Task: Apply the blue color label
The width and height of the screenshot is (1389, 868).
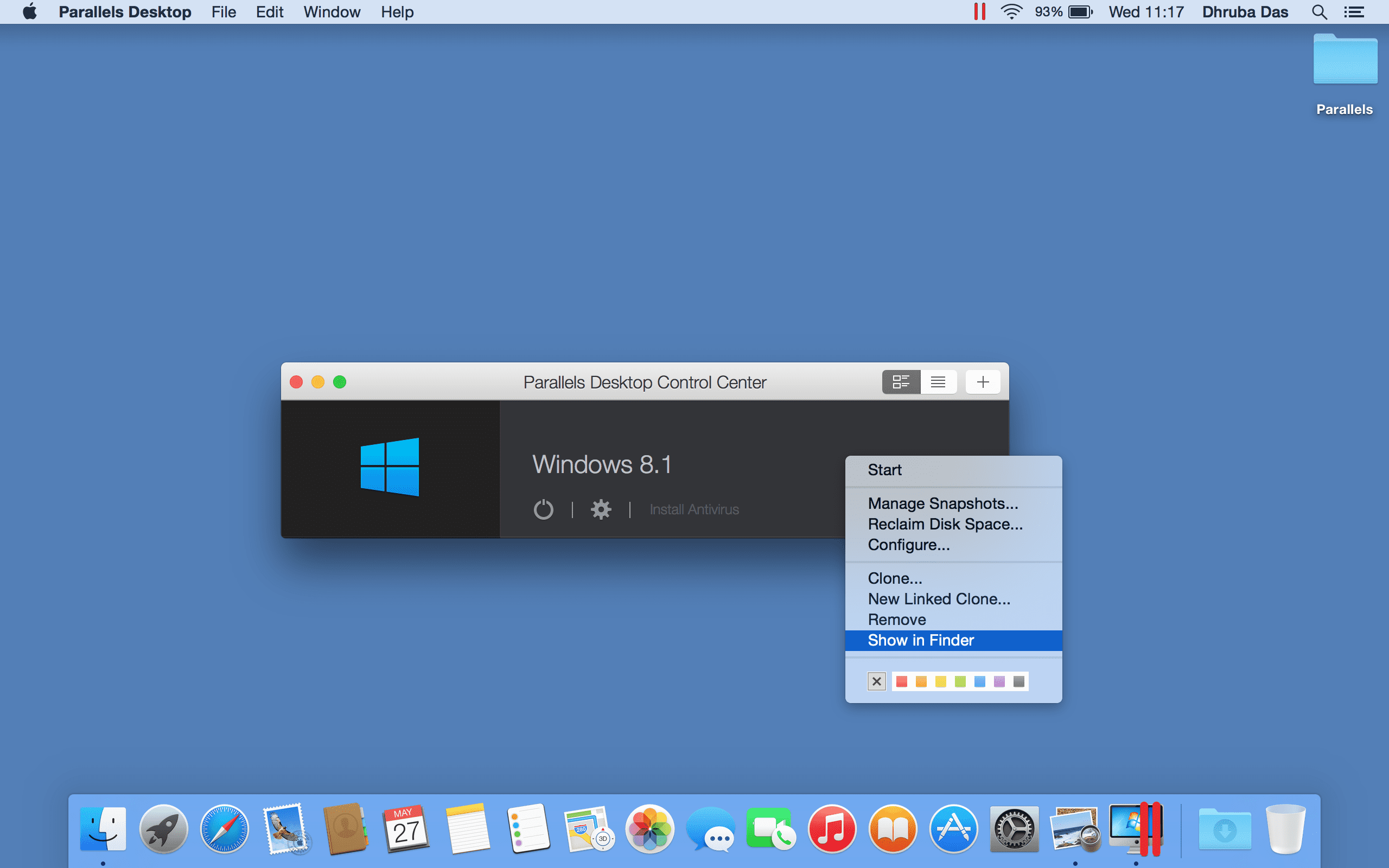Action: pyautogui.click(x=980, y=681)
